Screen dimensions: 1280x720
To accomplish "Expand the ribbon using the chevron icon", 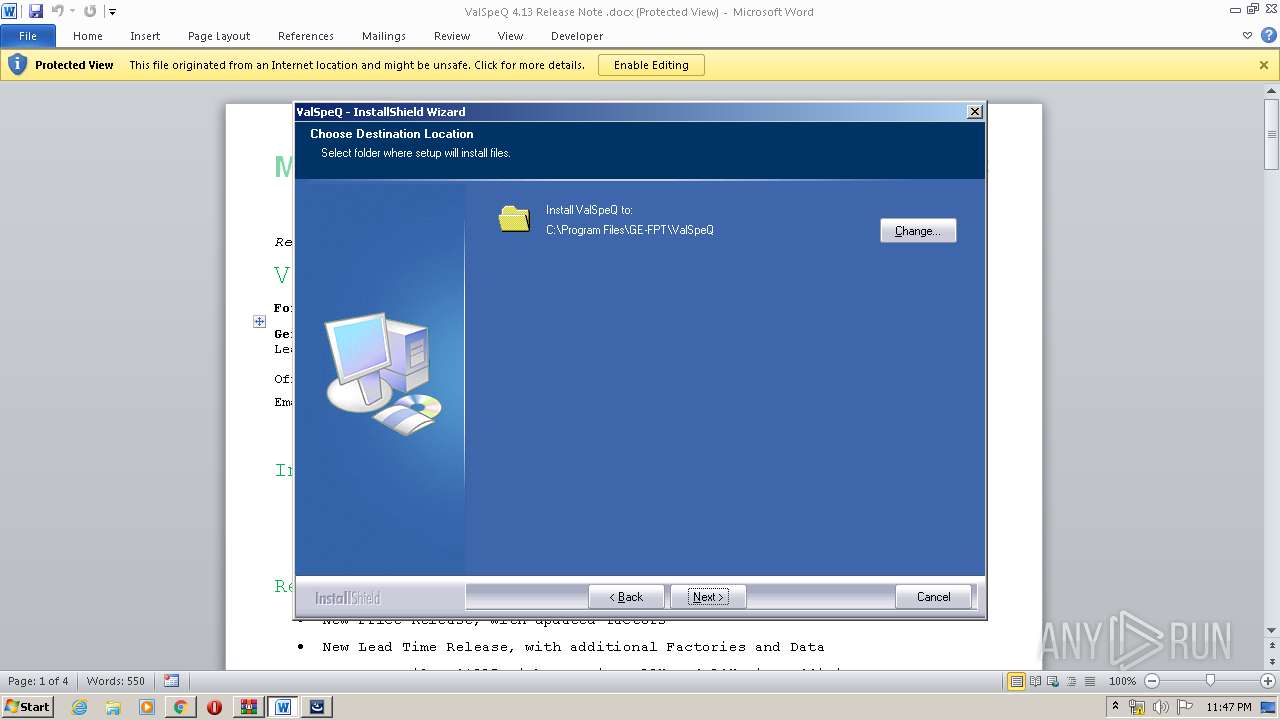I will [x=1247, y=35].
